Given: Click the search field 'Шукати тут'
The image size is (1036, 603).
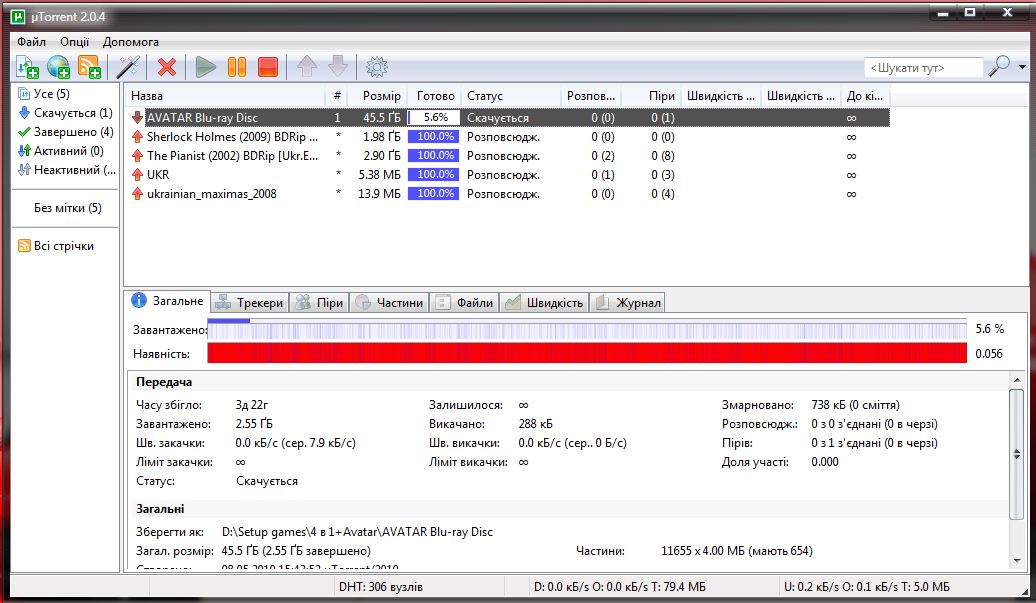Looking at the screenshot, I should 924,67.
